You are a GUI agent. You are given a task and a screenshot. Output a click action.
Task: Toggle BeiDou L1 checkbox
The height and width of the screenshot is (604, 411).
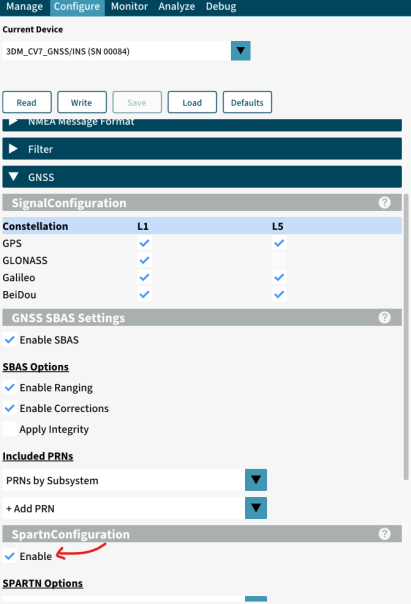tap(144, 294)
